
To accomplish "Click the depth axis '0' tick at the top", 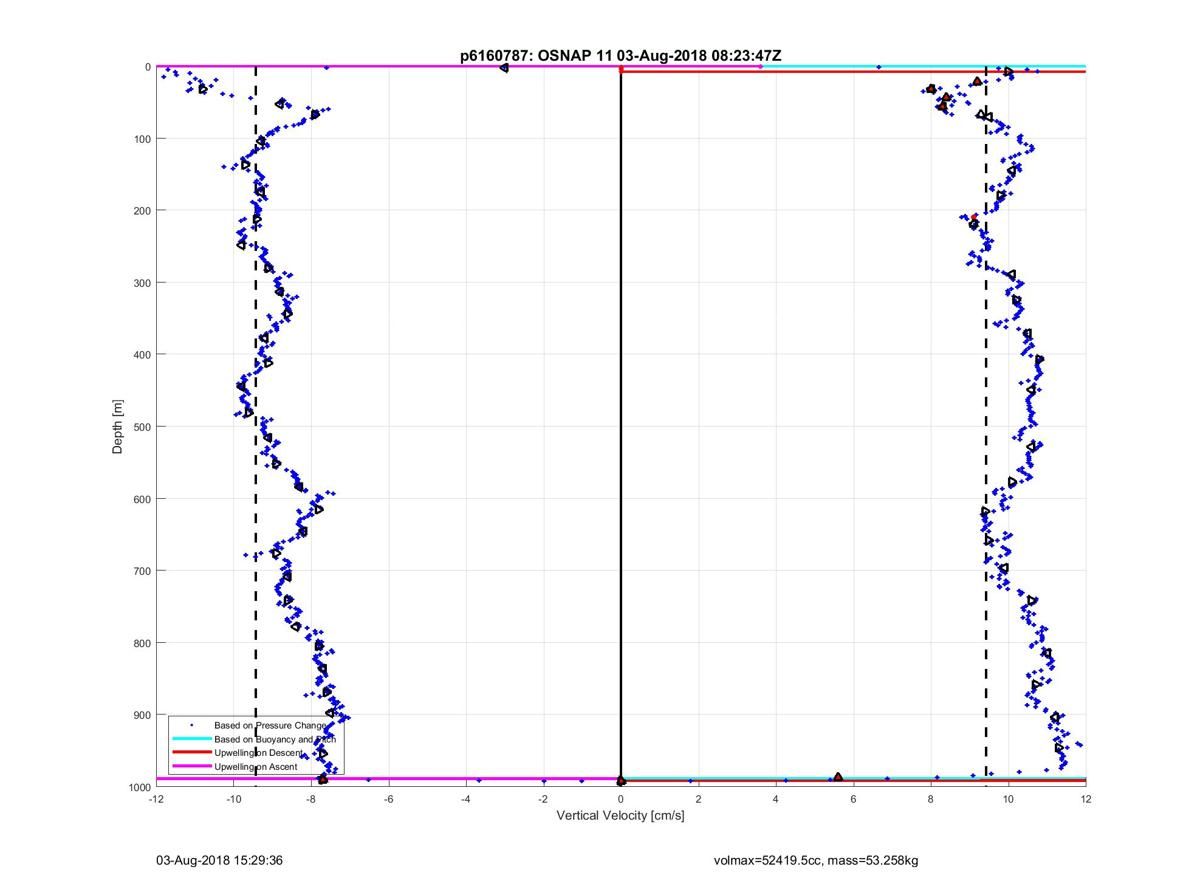I will point(148,67).
